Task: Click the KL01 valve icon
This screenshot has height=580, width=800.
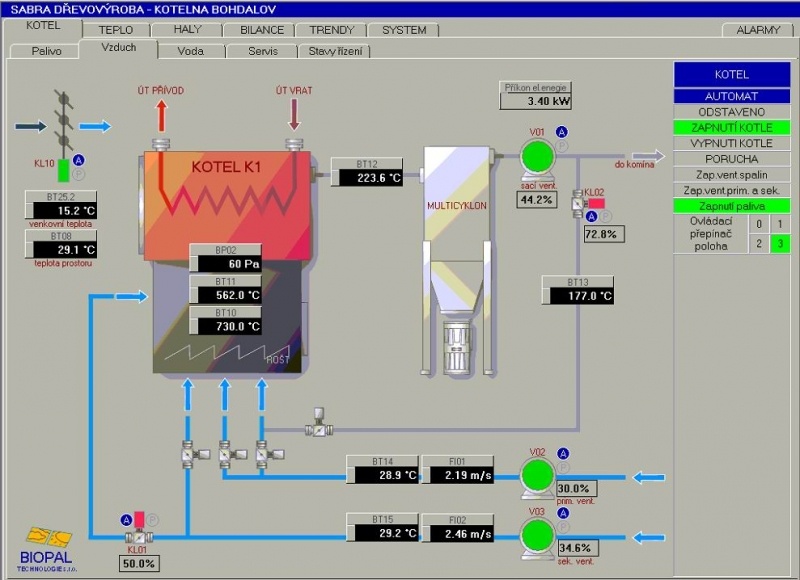Action: (x=139, y=537)
